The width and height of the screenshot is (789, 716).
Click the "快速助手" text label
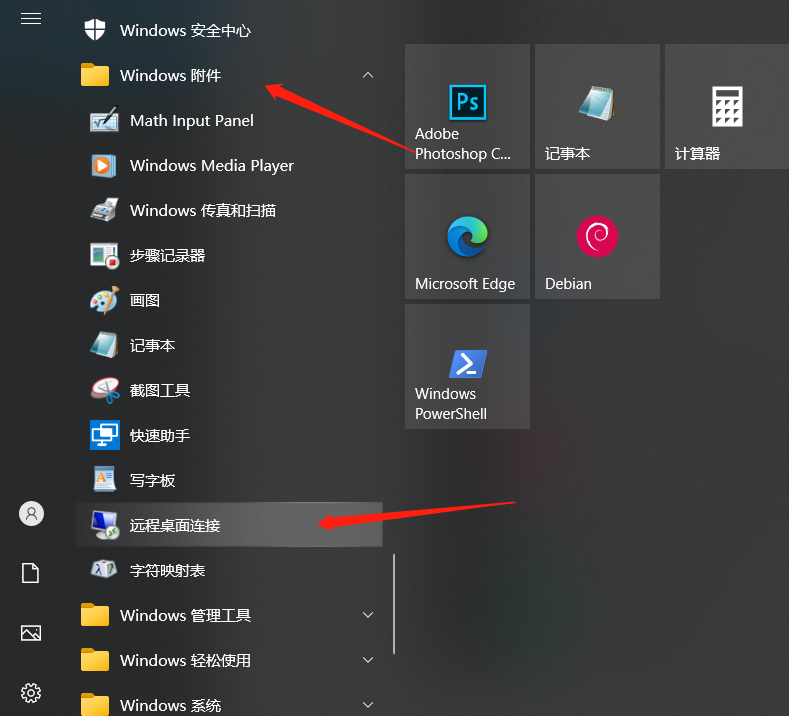coord(160,435)
